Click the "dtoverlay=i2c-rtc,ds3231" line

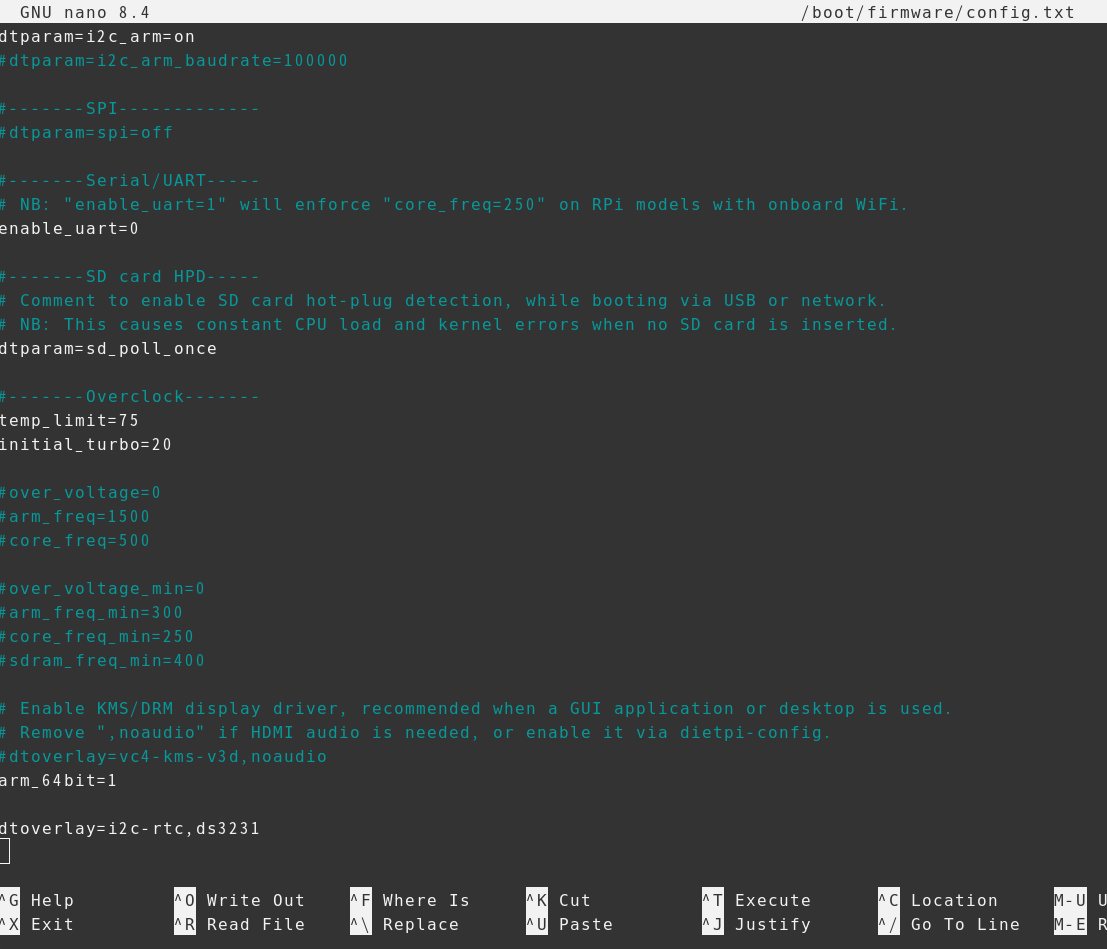tap(130, 829)
